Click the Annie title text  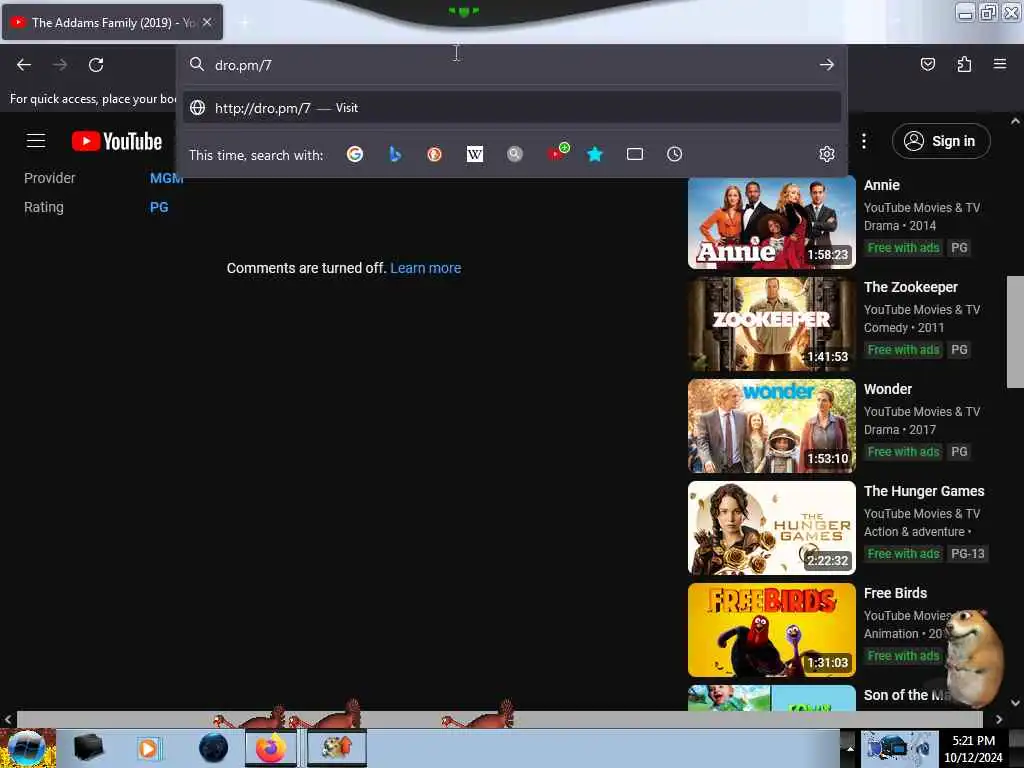pos(882,185)
